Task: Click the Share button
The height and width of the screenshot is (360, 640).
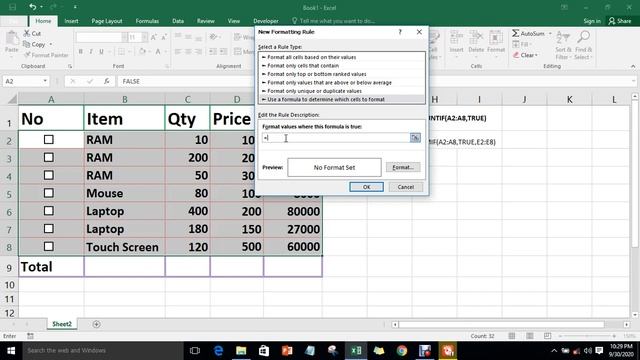Action: click(620, 21)
